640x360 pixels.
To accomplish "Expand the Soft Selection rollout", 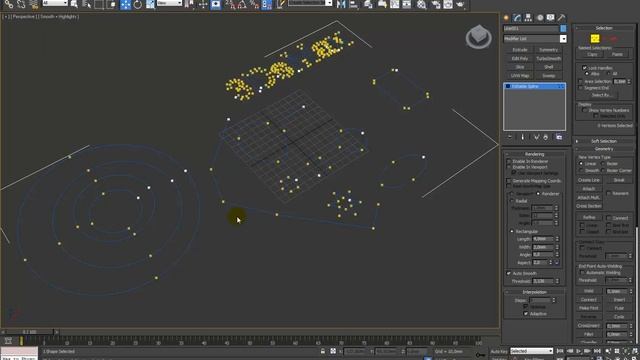I will (604, 141).
